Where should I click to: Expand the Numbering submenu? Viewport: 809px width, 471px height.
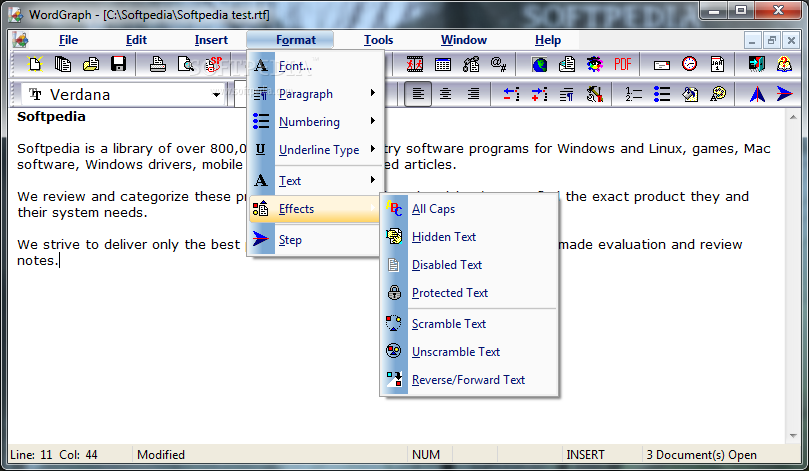[x=315, y=121]
